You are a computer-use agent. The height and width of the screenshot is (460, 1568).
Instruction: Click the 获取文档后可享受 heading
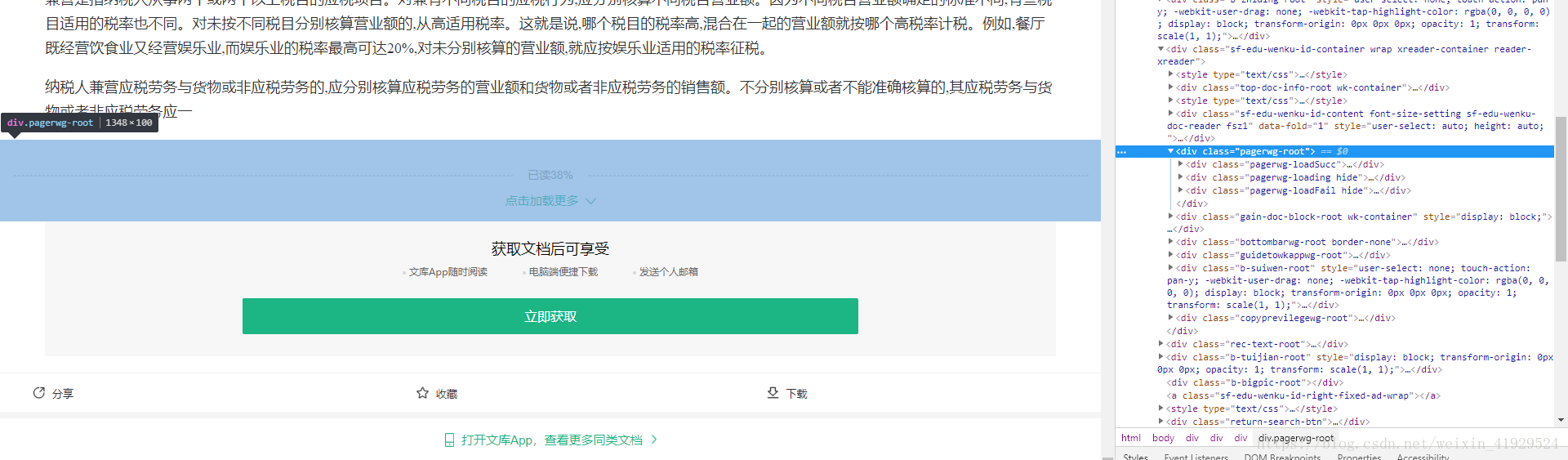pos(550,248)
